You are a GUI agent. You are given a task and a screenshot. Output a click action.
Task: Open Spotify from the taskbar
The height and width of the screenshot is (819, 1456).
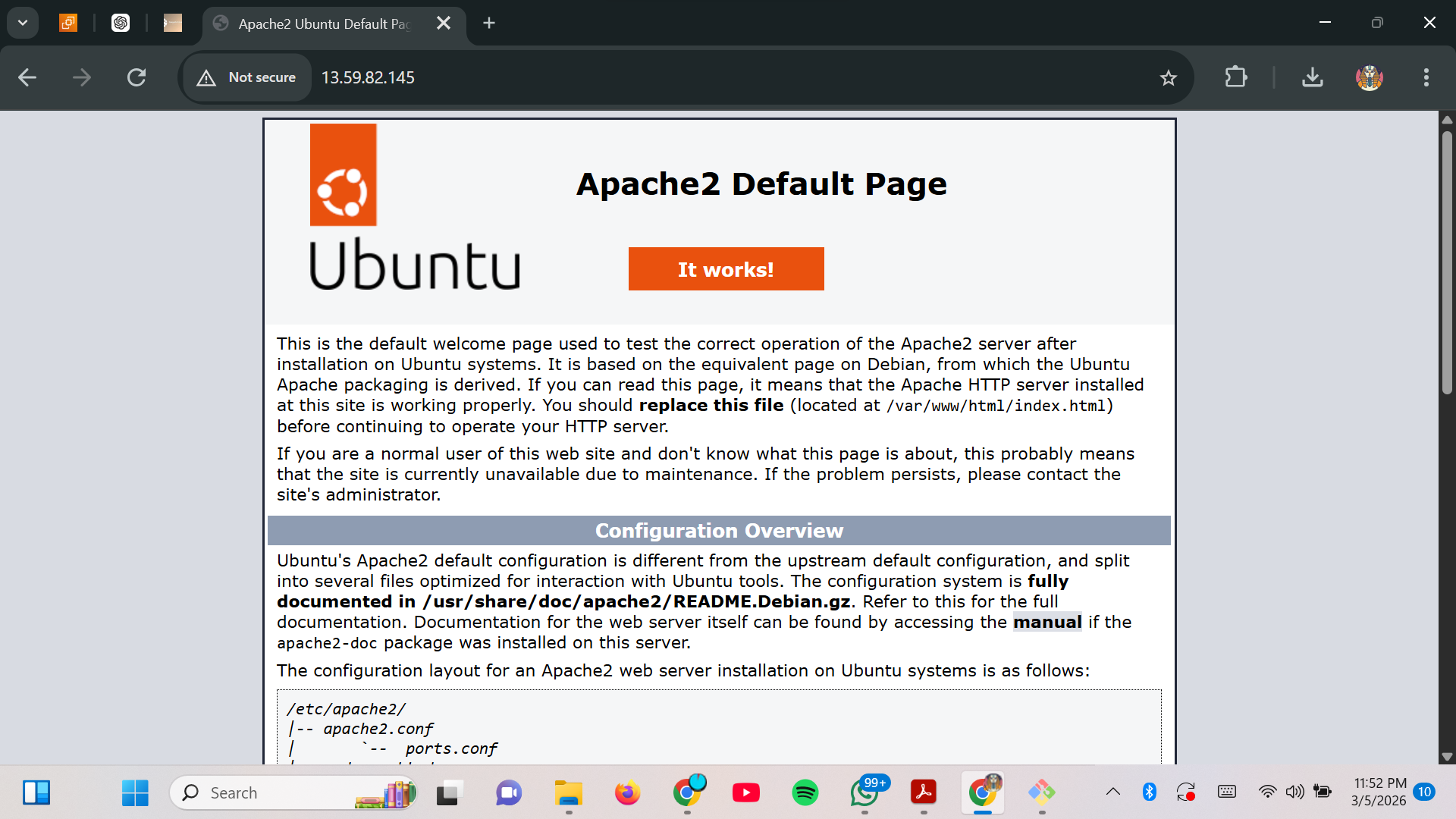click(805, 792)
